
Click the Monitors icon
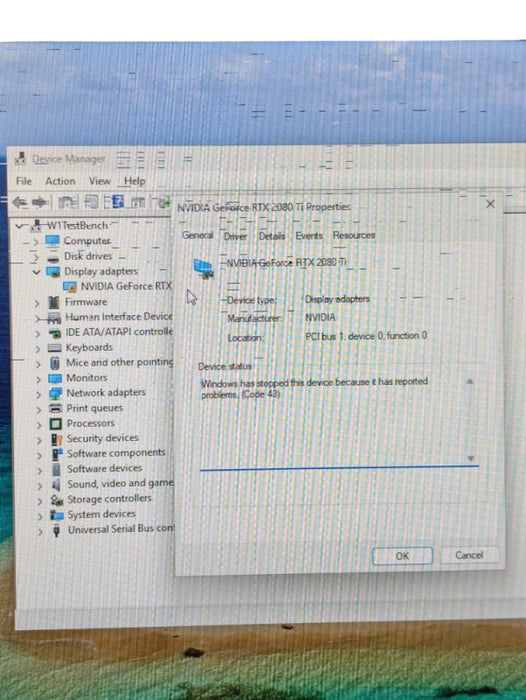tap(55, 379)
